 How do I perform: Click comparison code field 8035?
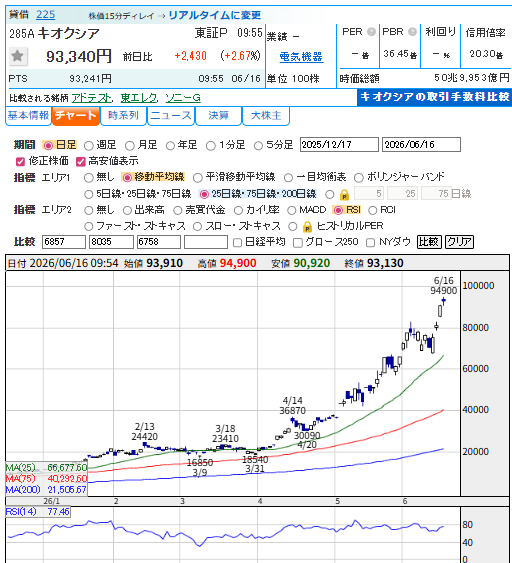(x=111, y=242)
